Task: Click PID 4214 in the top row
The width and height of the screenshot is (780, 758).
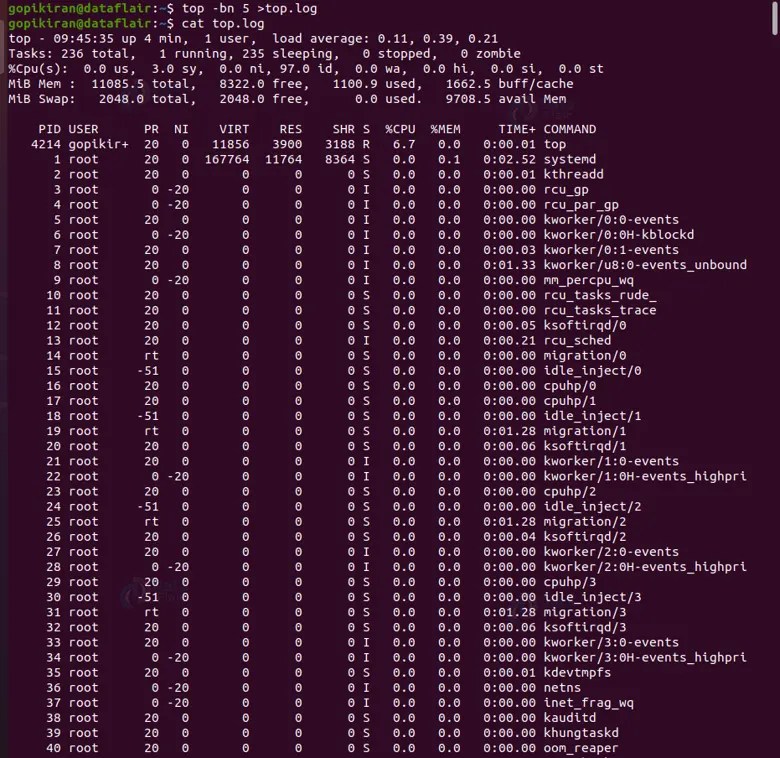Action: pyautogui.click(x=46, y=144)
